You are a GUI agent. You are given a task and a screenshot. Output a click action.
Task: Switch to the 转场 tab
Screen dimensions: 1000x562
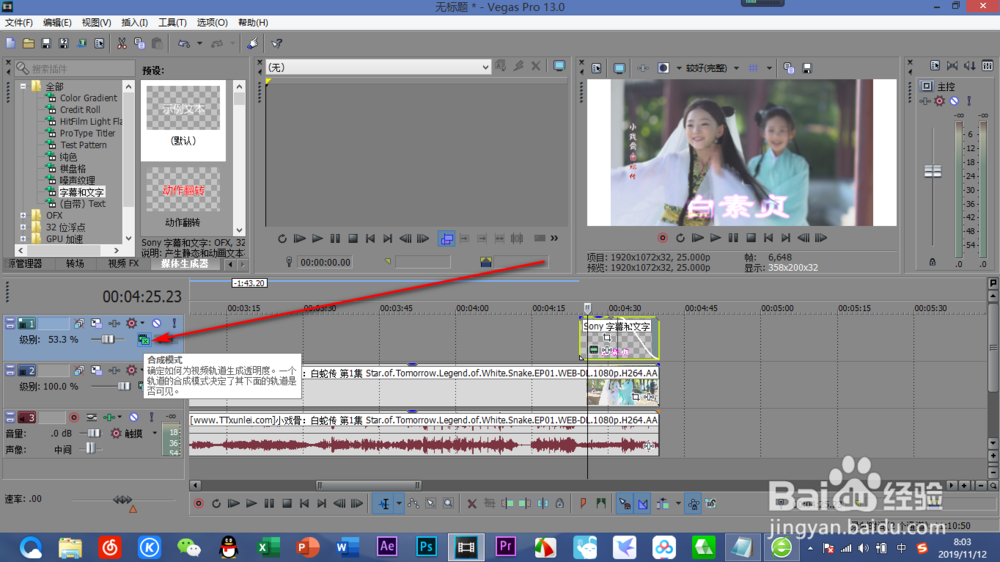click(x=75, y=263)
